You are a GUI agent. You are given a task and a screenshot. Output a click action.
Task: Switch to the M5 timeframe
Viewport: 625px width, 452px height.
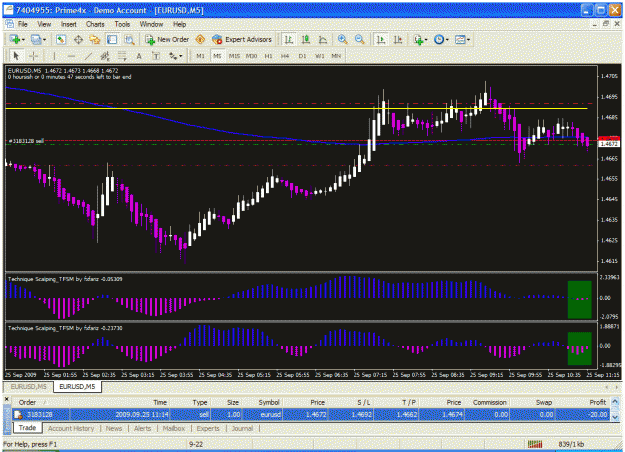click(x=217, y=56)
